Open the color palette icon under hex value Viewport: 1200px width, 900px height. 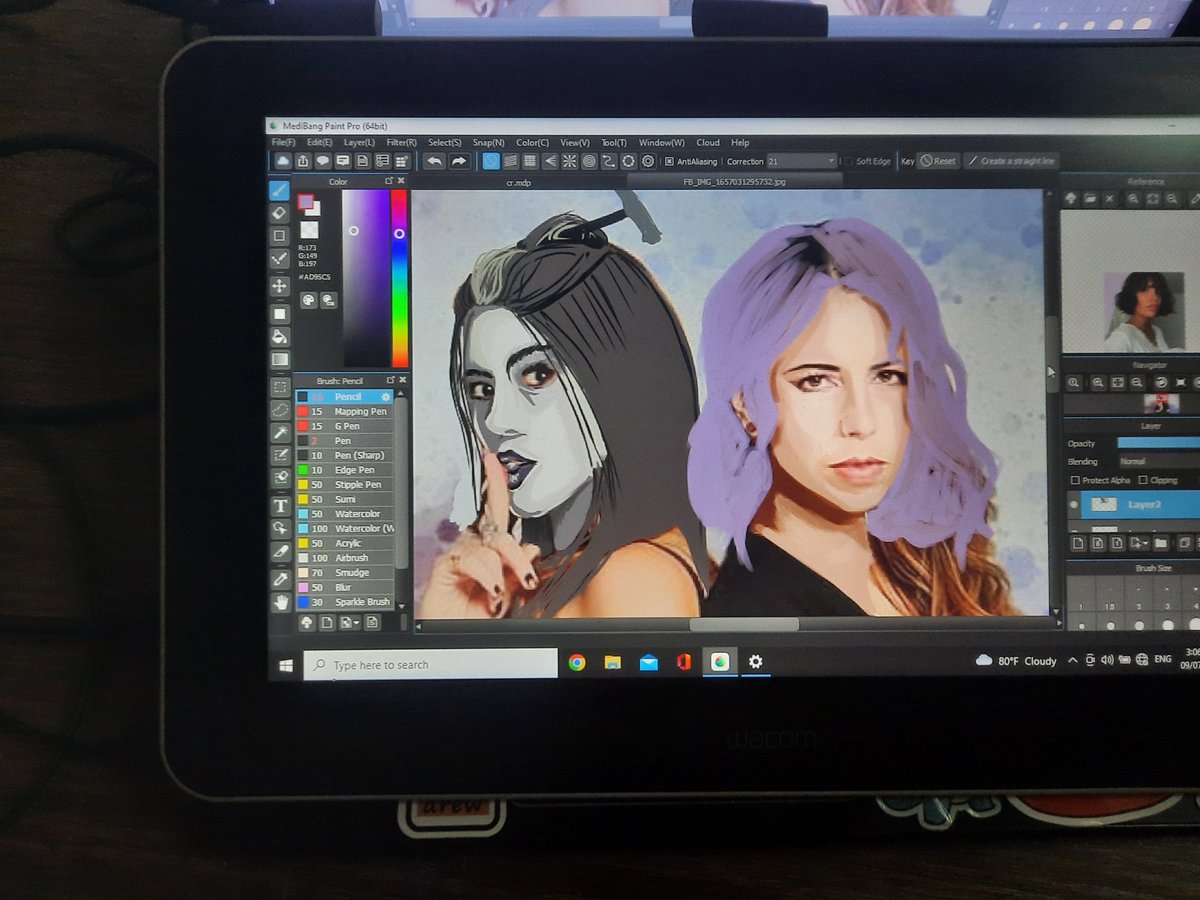click(308, 300)
